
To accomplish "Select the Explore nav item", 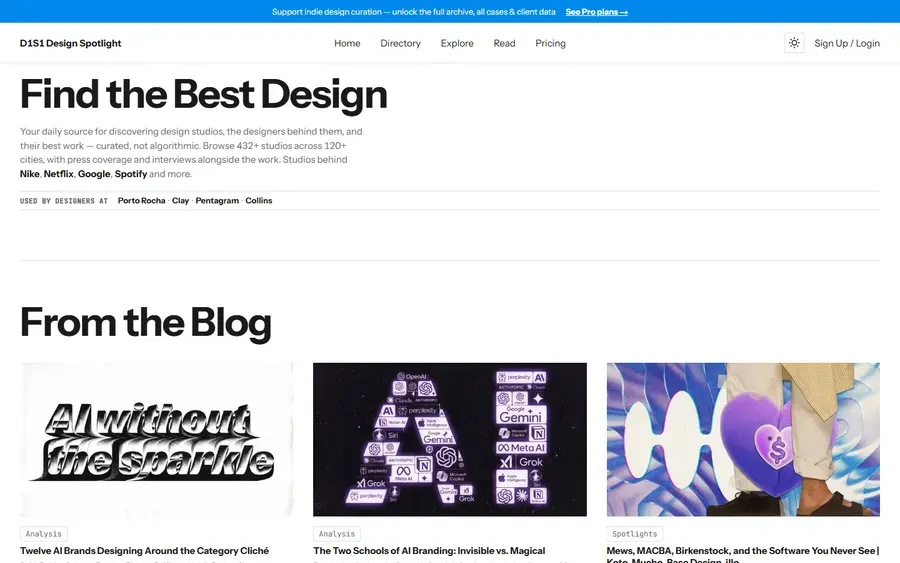I will (x=457, y=43).
